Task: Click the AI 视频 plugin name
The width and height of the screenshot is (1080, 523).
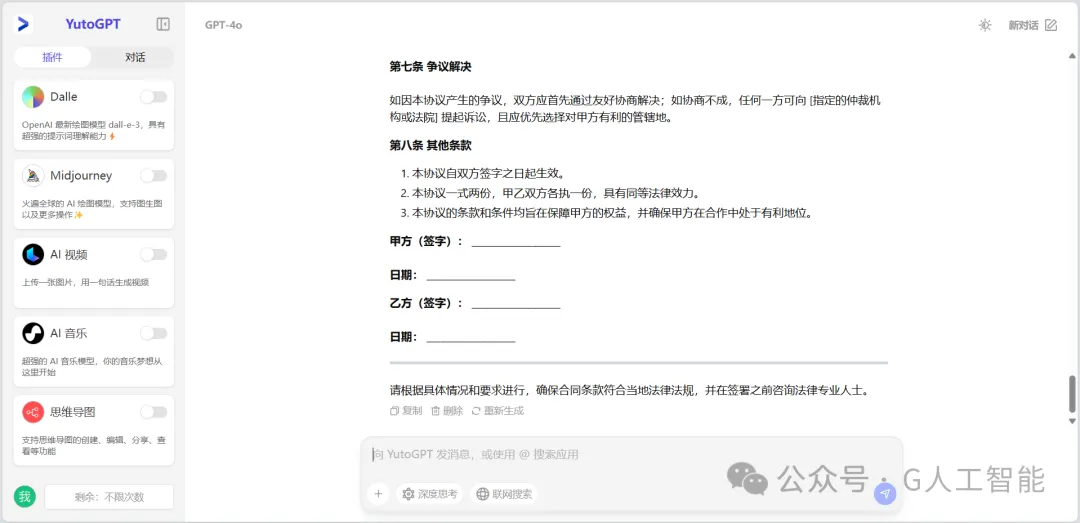Action: pyautogui.click(x=68, y=255)
